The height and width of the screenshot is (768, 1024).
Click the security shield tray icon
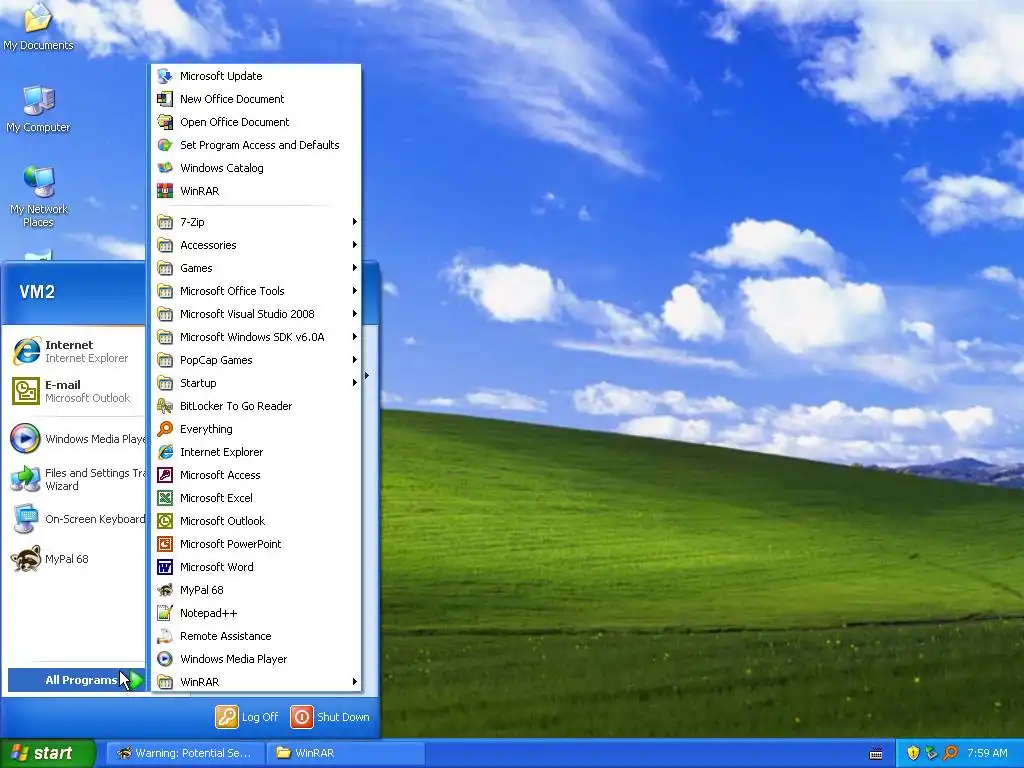(x=913, y=753)
